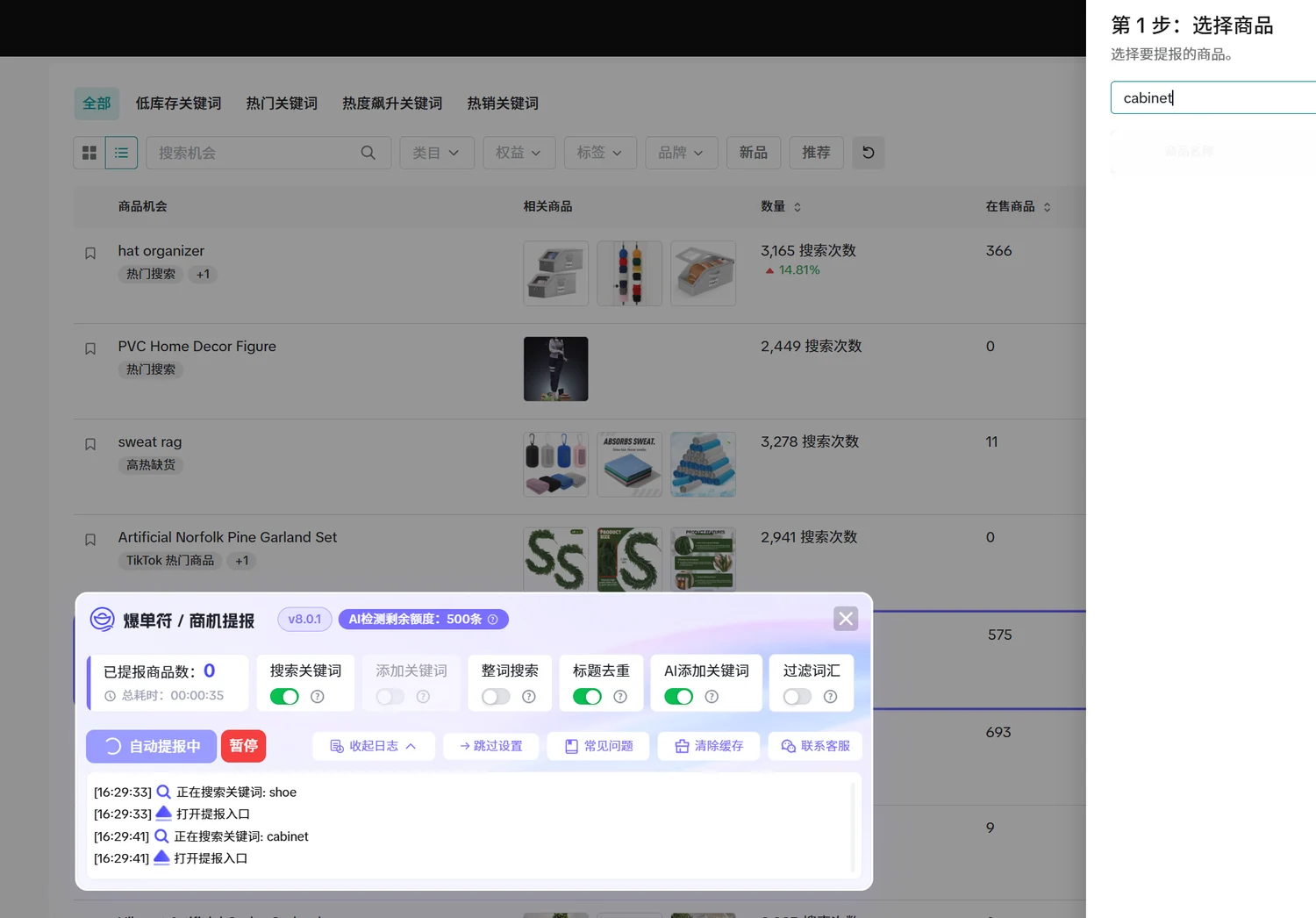The image size is (1316, 918).
Task: Toggle the 搜索关键词 switch
Action: pos(284,697)
